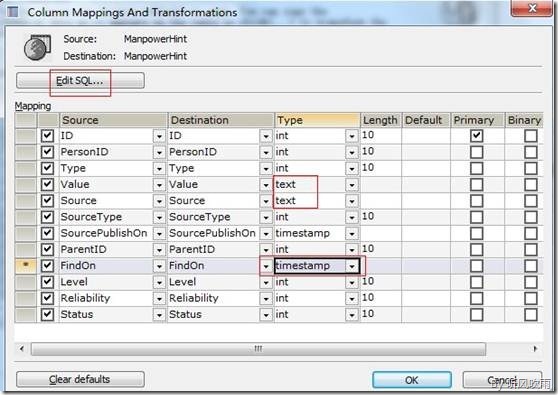
Task: Expand the timestamp type dropdown for FindOn
Action: coord(352,266)
